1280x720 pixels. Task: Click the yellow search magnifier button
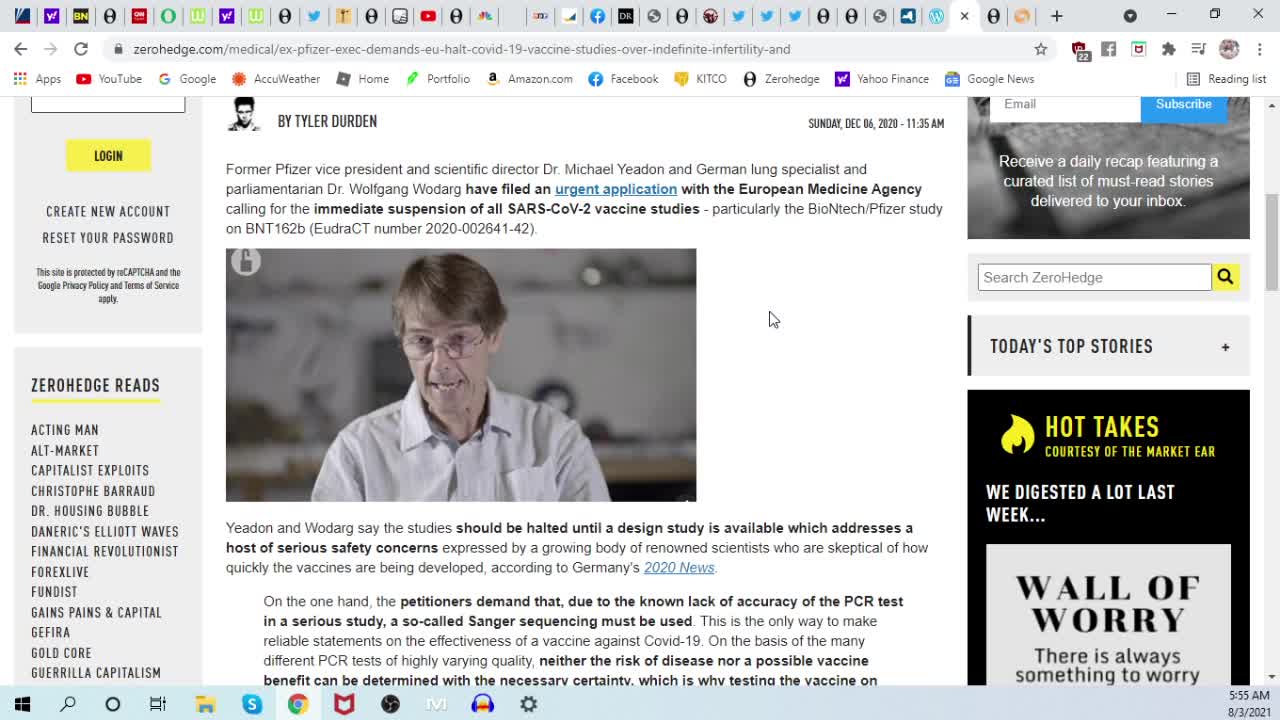[1225, 277]
